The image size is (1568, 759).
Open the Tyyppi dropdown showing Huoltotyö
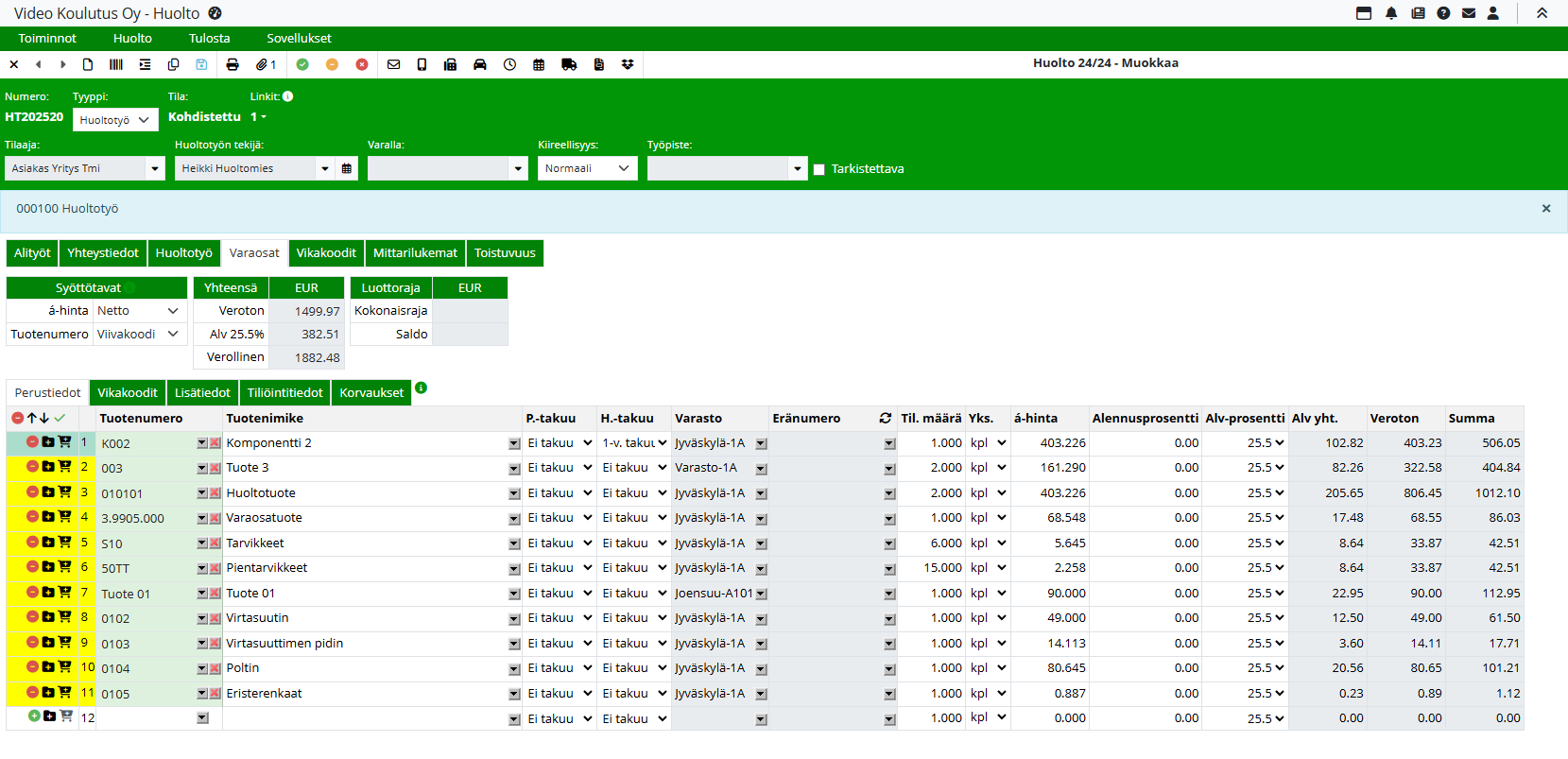click(x=115, y=120)
